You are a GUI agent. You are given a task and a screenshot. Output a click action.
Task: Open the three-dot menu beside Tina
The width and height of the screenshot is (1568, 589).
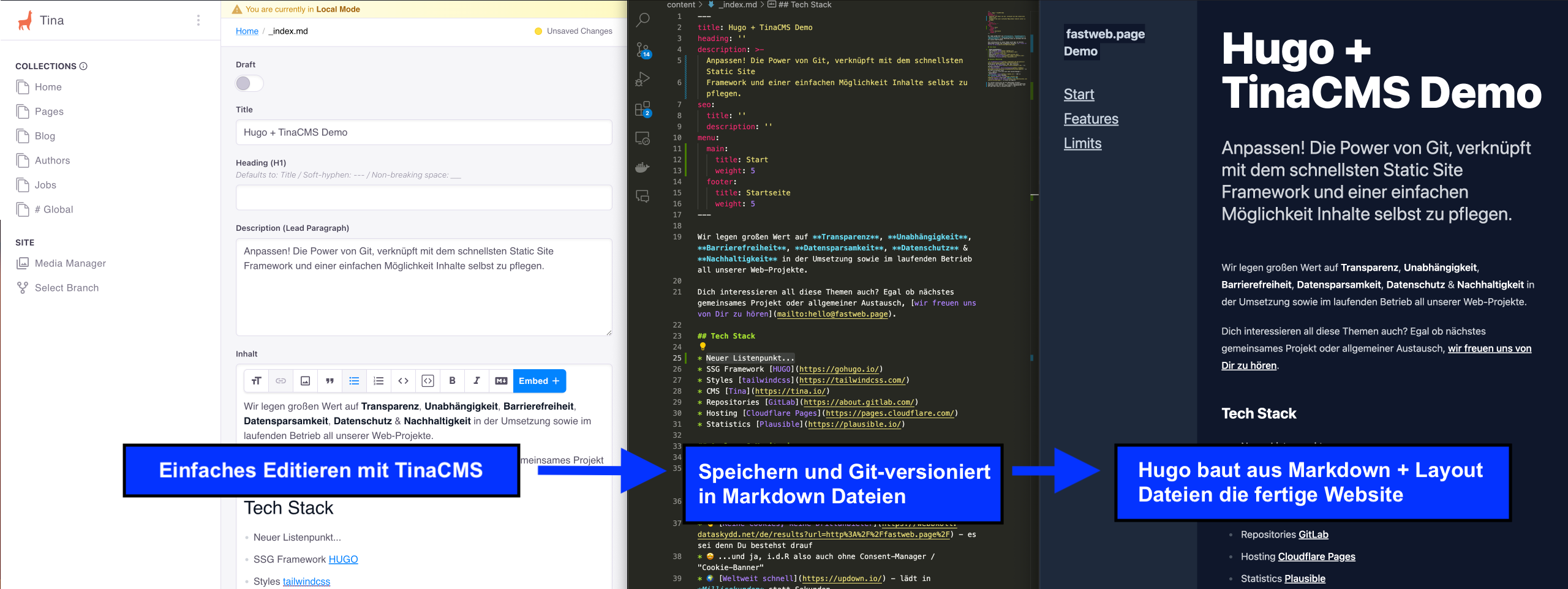[x=198, y=20]
